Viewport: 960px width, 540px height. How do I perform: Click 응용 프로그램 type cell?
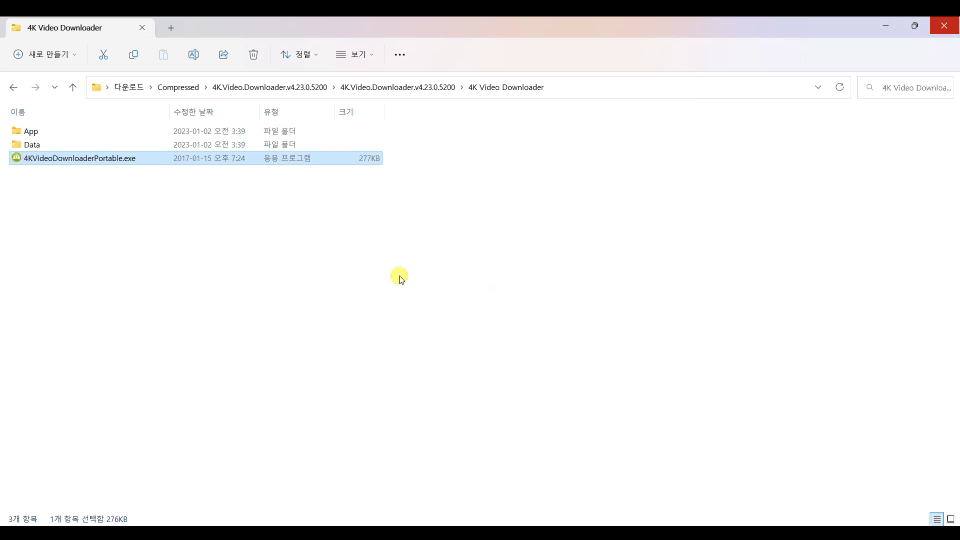click(287, 158)
